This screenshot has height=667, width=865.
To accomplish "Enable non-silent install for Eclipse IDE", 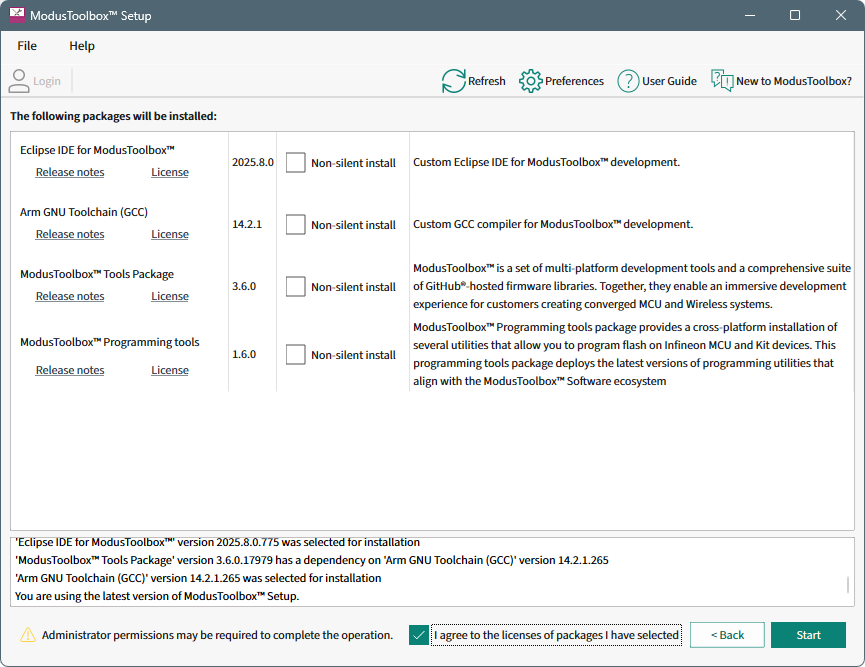I will tap(295, 163).
